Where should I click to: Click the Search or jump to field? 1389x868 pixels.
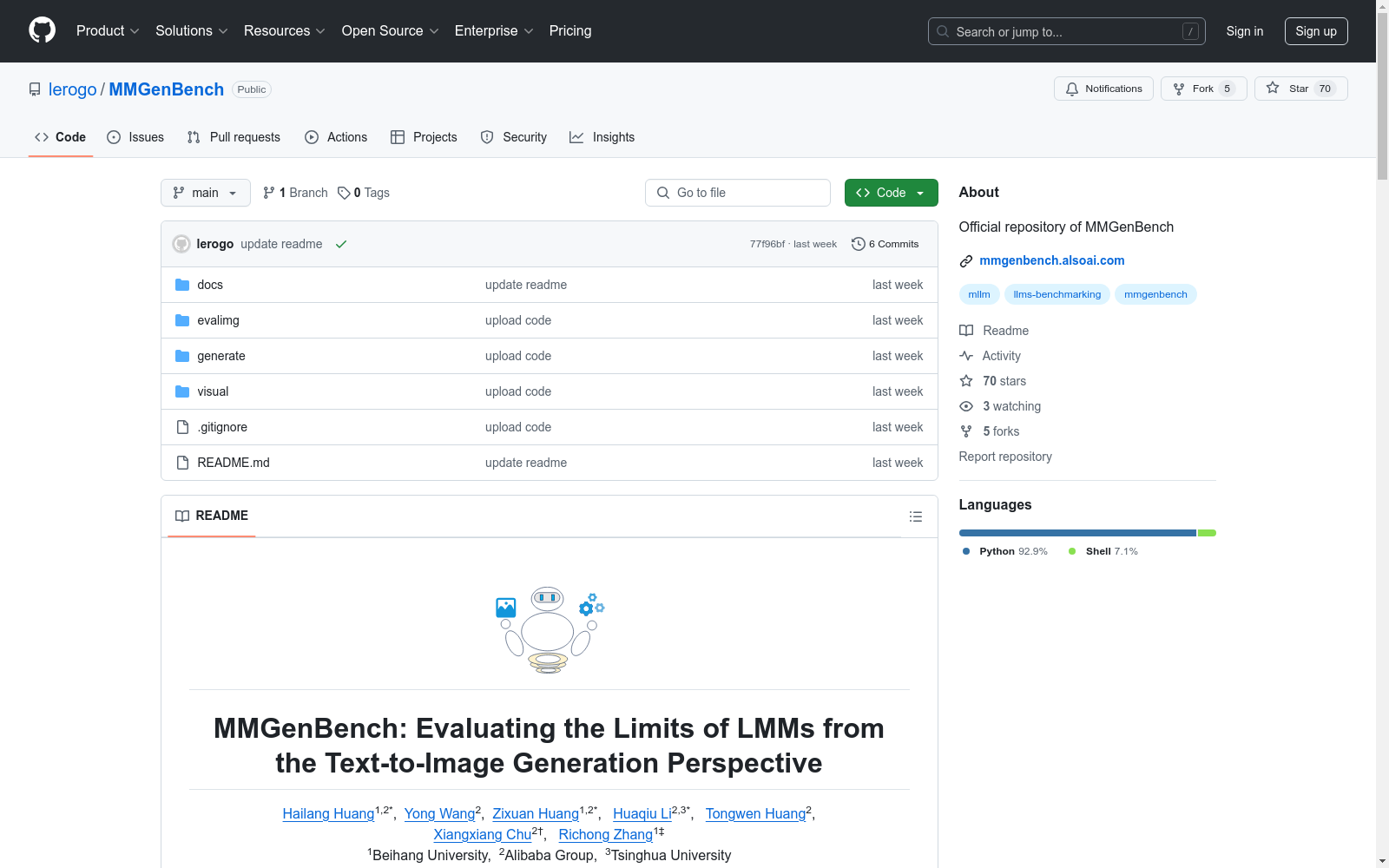(x=1066, y=31)
